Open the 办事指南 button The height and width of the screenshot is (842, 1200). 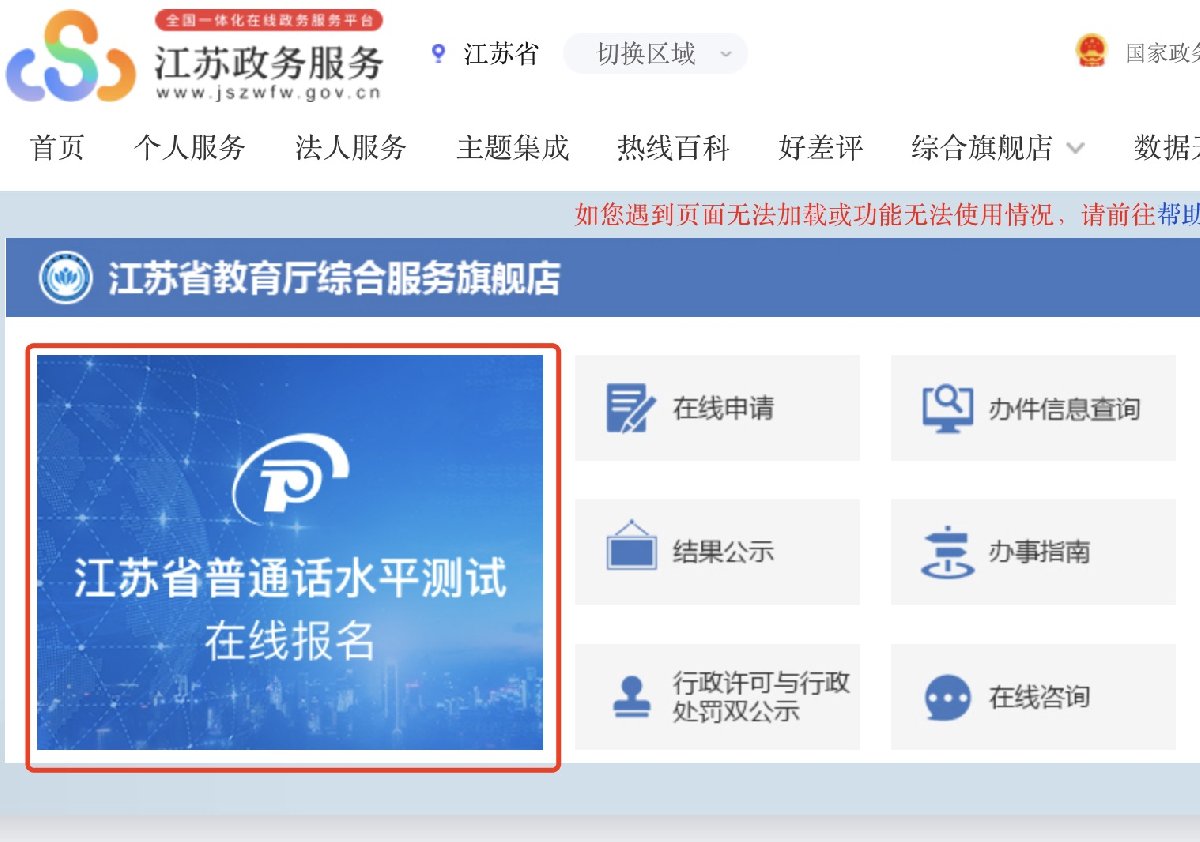coord(1033,551)
